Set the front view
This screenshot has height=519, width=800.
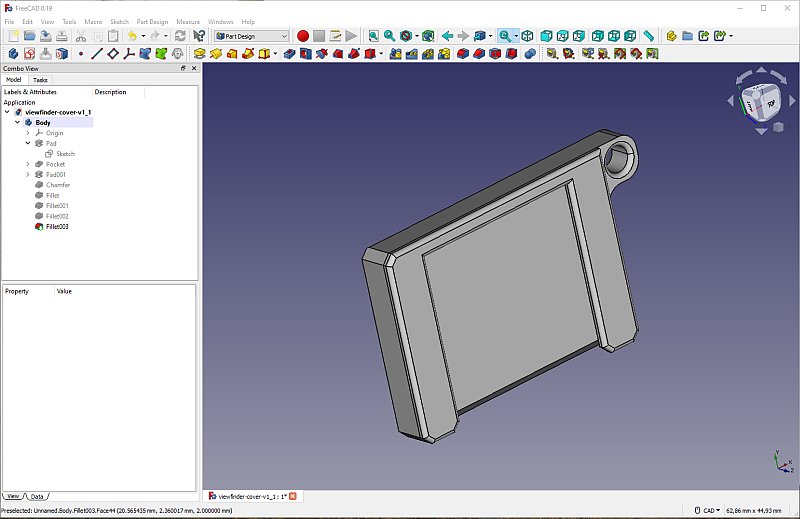(546, 36)
